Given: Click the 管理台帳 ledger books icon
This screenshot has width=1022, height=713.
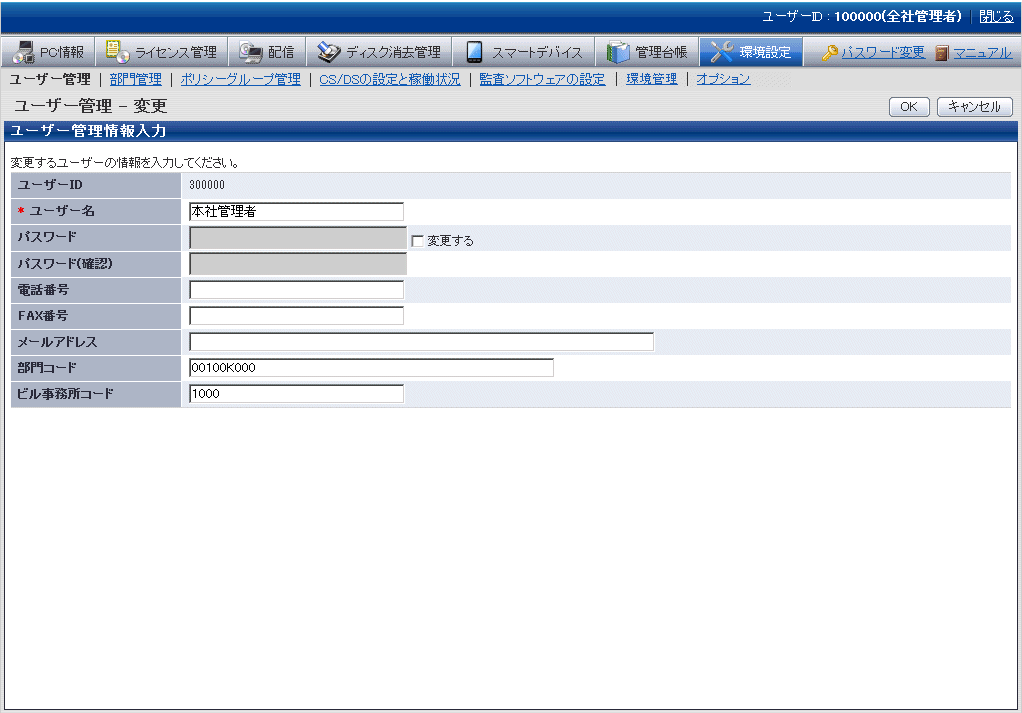Looking at the screenshot, I should click(618, 52).
